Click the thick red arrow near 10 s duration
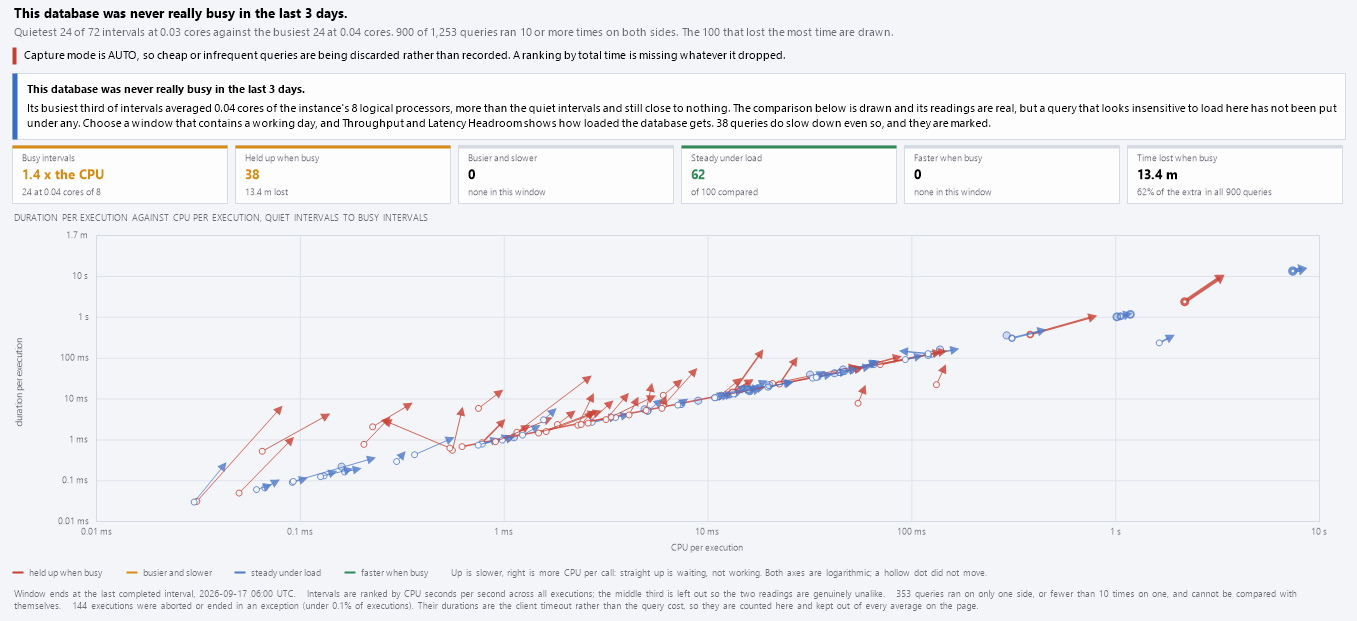This screenshot has width=1357, height=621. (x=1204, y=289)
